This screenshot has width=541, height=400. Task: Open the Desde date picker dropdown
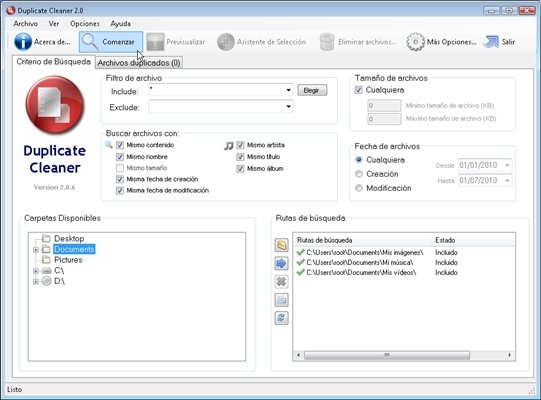coord(507,165)
